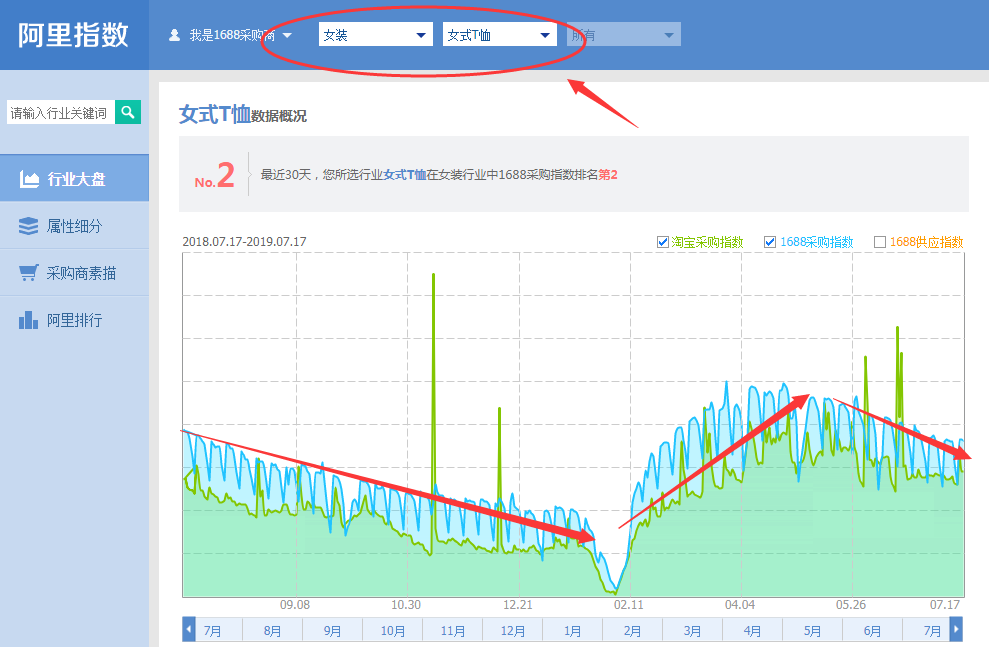Select 8月 on the month timeline
Screen dimensions: 989x647
272,631
